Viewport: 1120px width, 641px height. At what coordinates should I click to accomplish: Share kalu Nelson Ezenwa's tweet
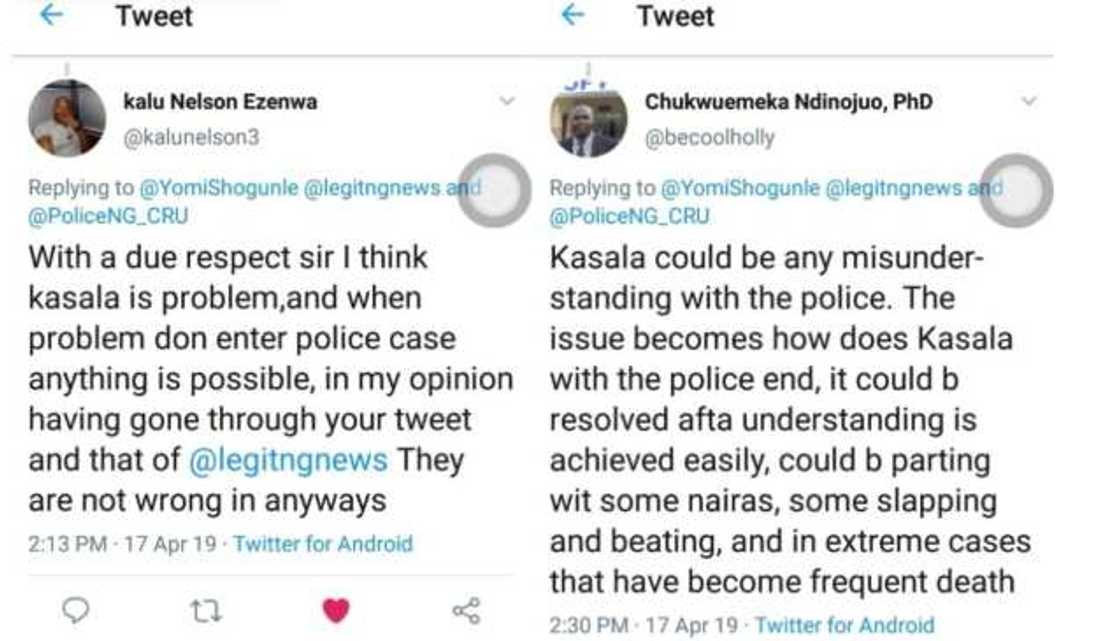(466, 609)
